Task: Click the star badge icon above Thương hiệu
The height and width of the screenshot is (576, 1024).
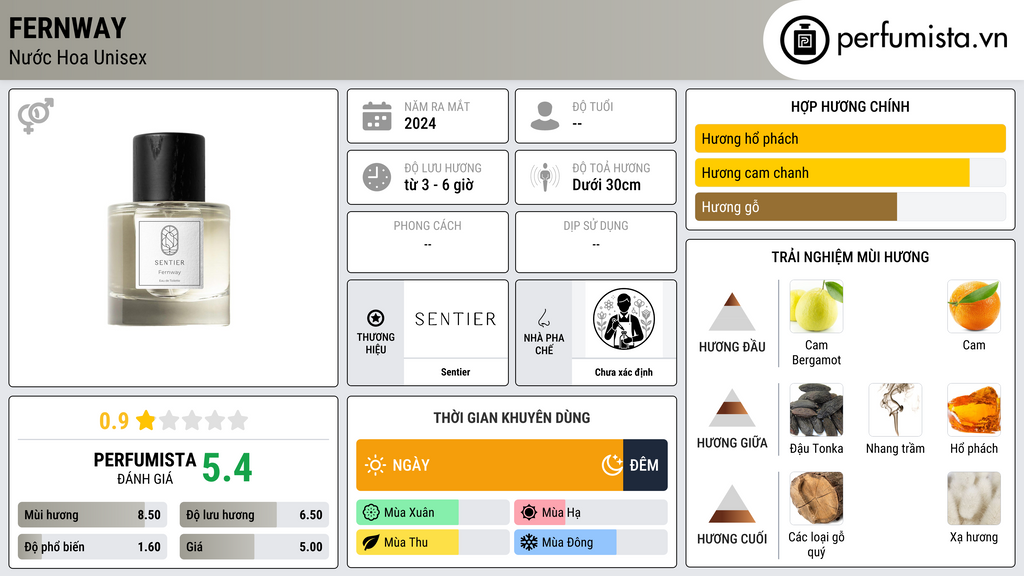Action: tap(376, 318)
